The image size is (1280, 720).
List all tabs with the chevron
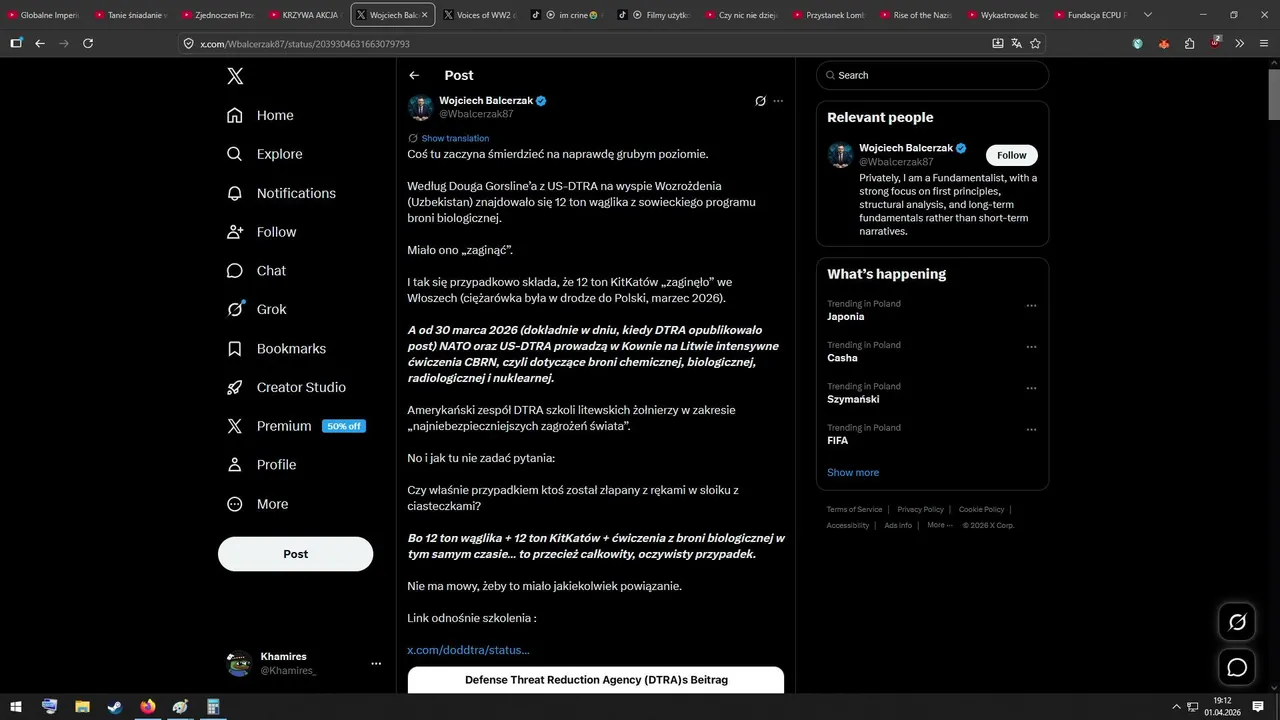[1148, 15]
